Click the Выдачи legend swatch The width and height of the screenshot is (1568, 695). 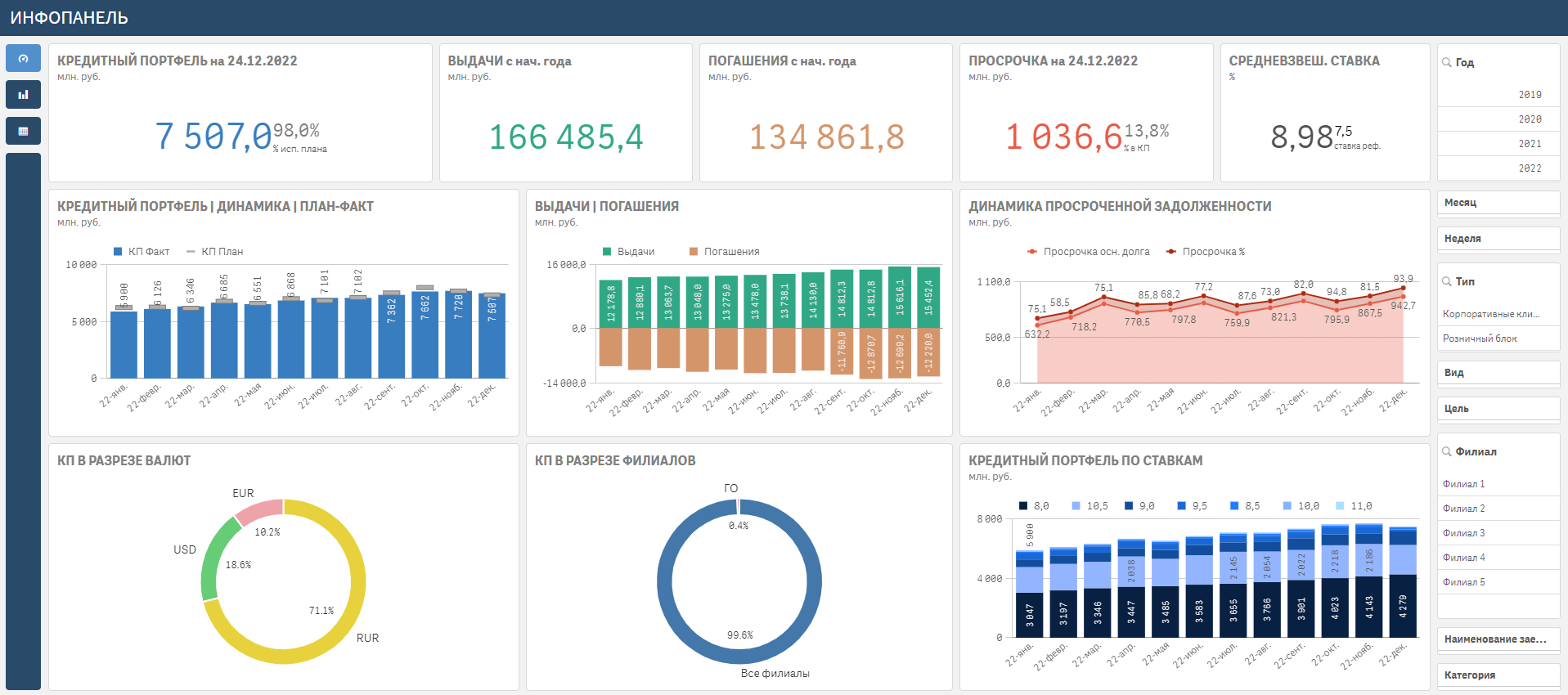[x=607, y=252]
